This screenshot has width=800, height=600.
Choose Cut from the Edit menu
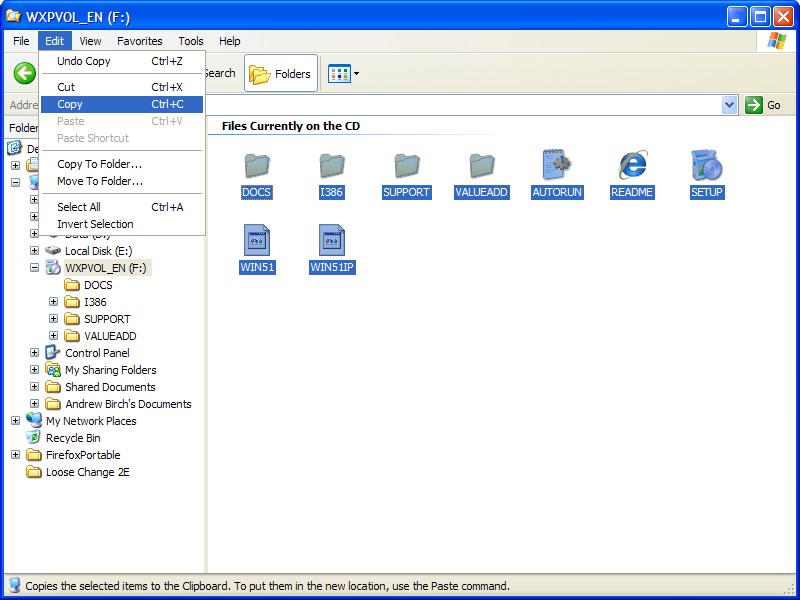pyautogui.click(x=122, y=87)
